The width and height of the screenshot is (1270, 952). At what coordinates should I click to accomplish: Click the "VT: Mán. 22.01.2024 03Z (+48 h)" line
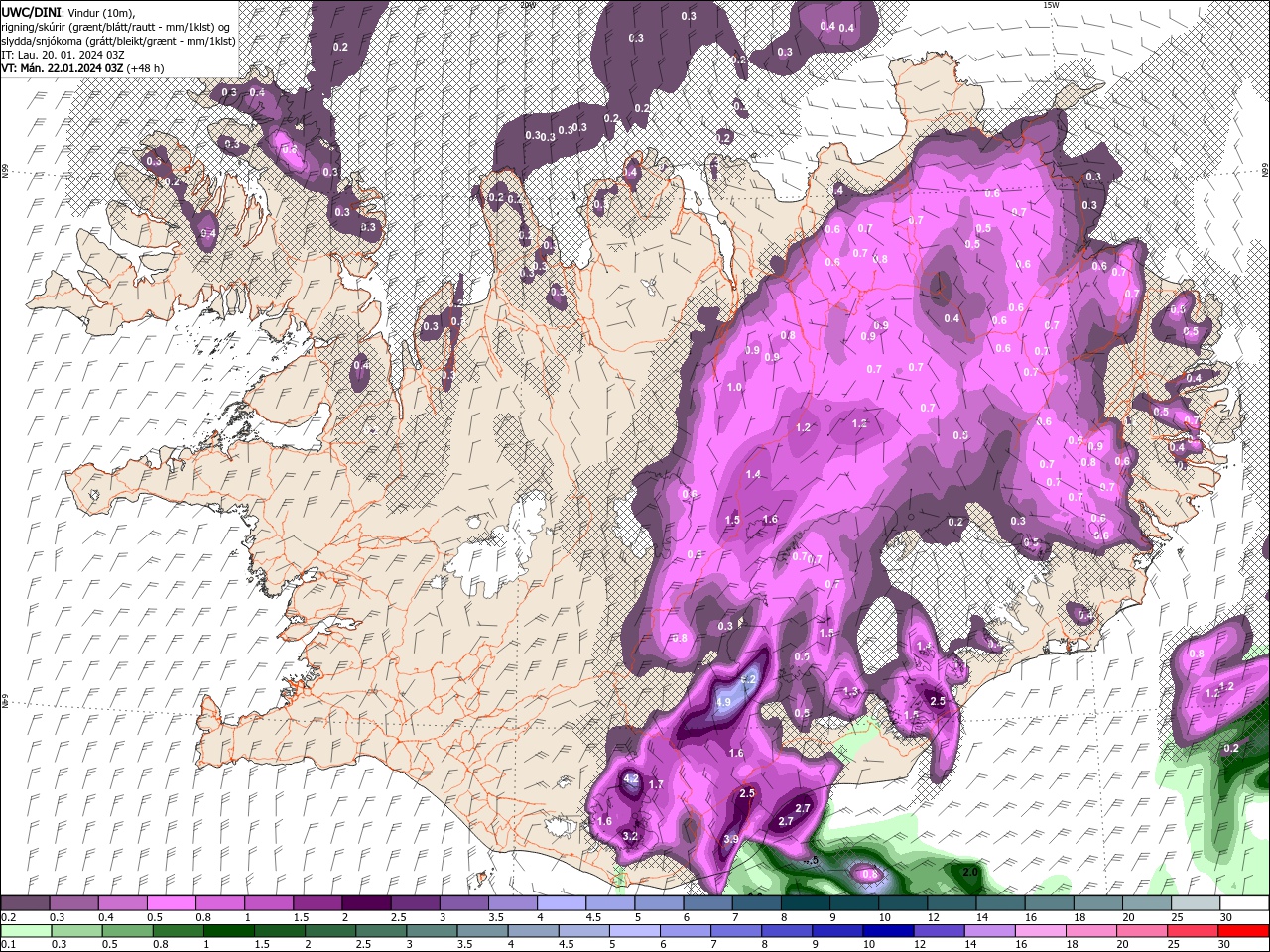(82, 68)
